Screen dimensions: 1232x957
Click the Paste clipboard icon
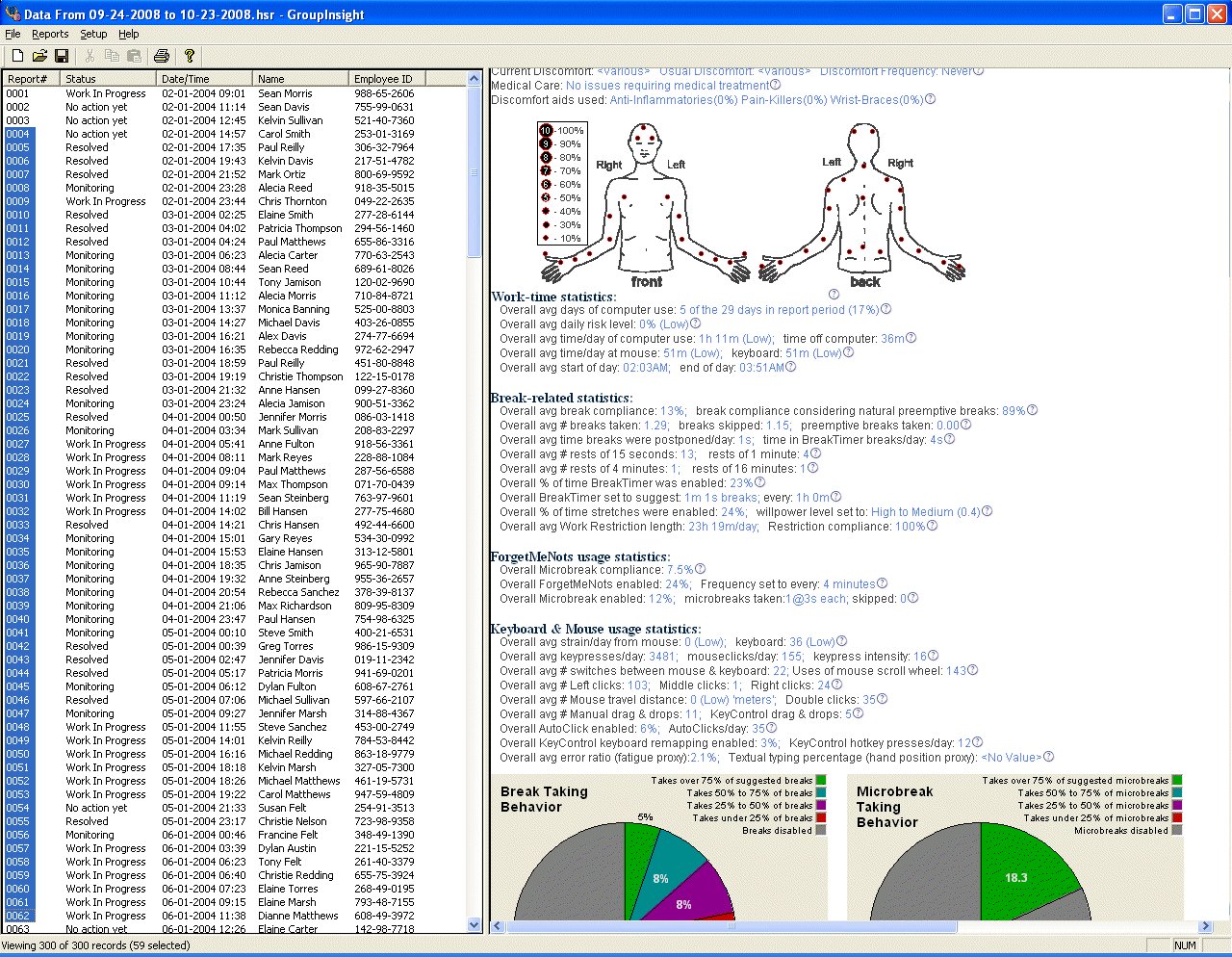coord(134,57)
